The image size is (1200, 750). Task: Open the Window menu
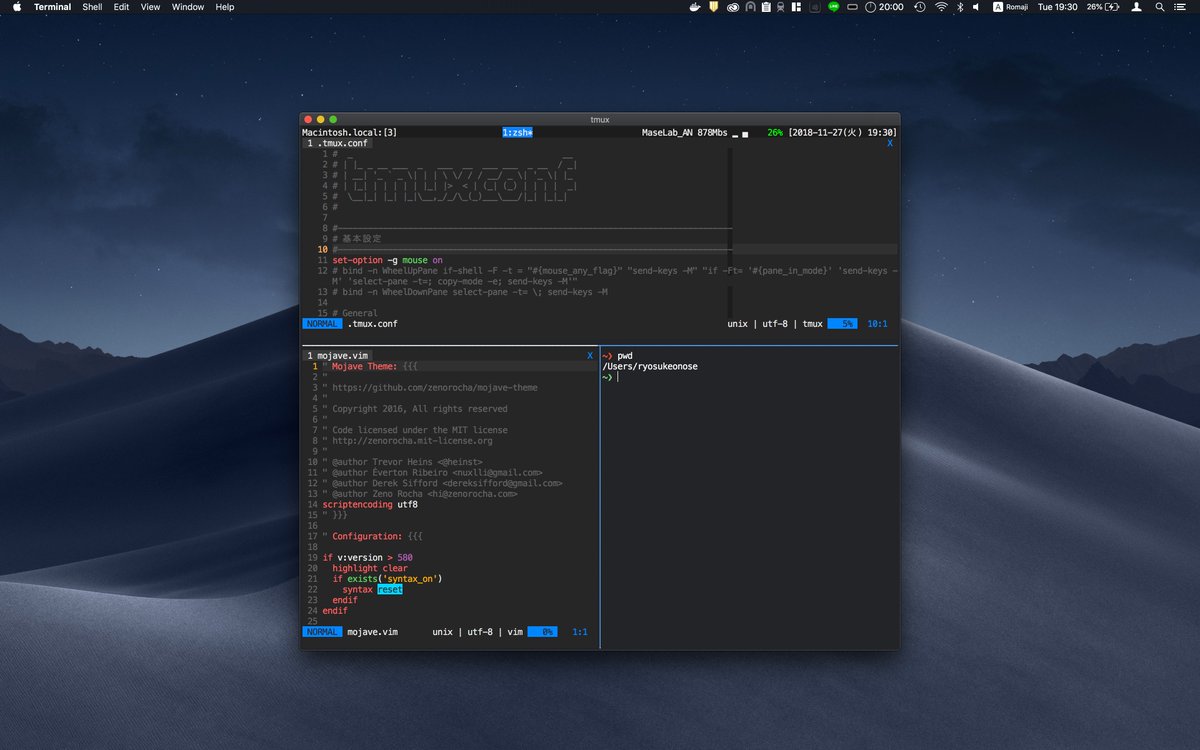(187, 7)
